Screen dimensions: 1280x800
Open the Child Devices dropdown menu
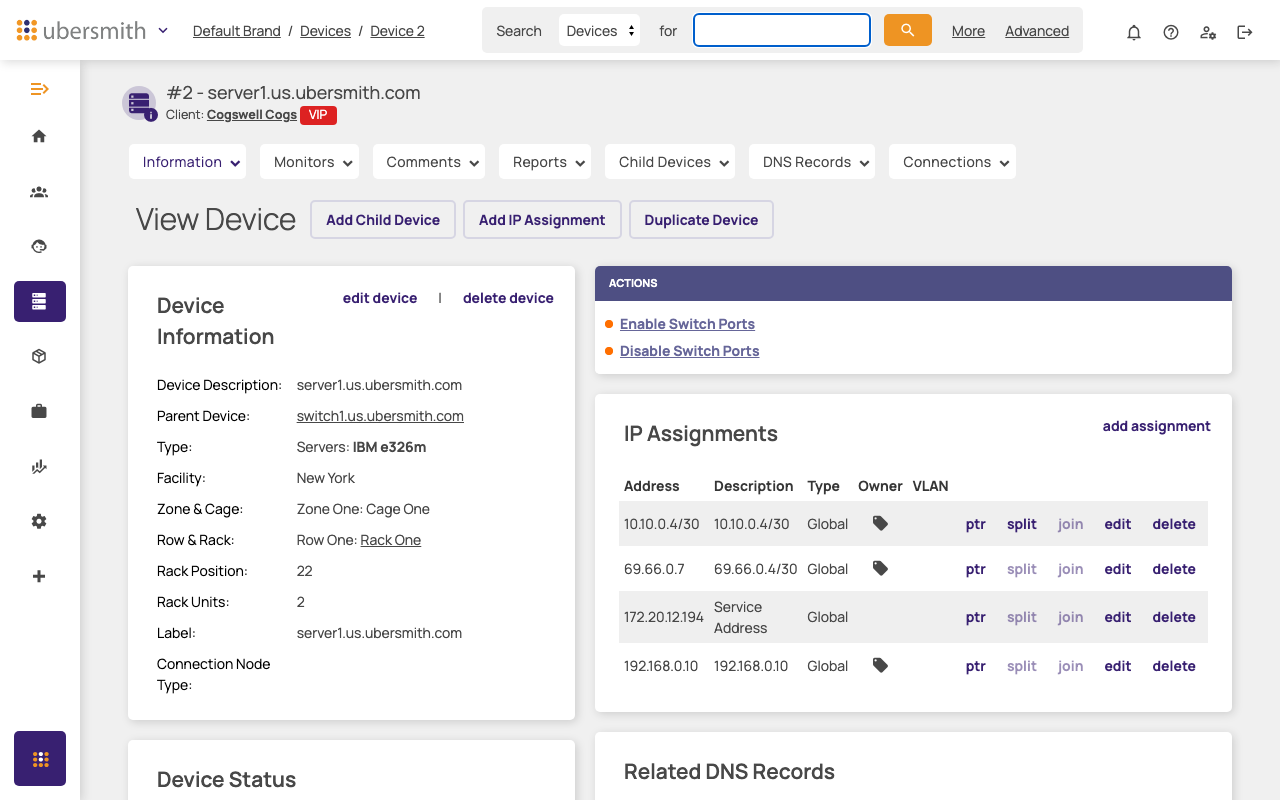(x=670, y=162)
